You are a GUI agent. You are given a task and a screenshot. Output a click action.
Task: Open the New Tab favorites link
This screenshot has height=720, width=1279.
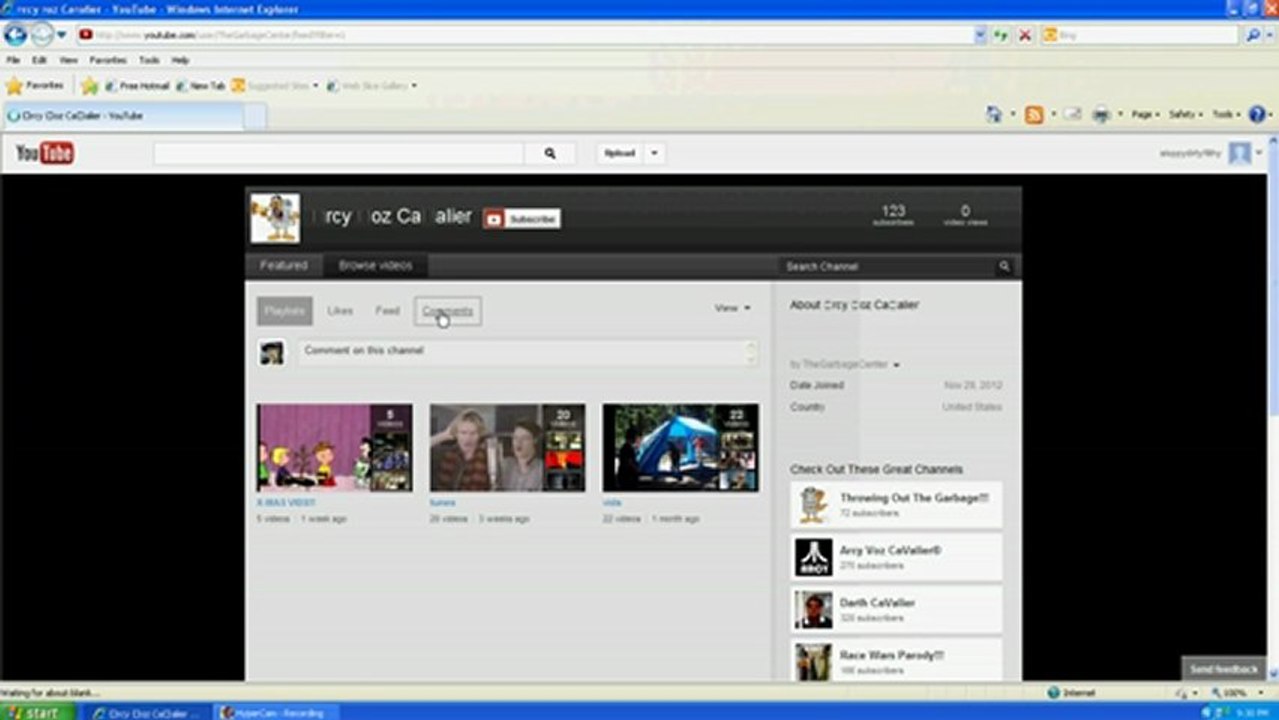point(201,86)
